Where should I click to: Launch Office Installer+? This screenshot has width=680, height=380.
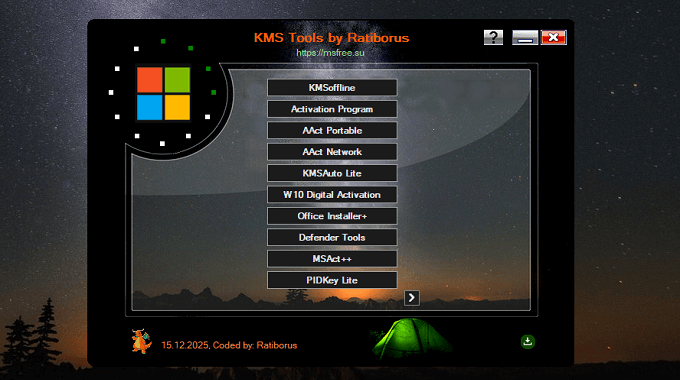[x=332, y=216]
